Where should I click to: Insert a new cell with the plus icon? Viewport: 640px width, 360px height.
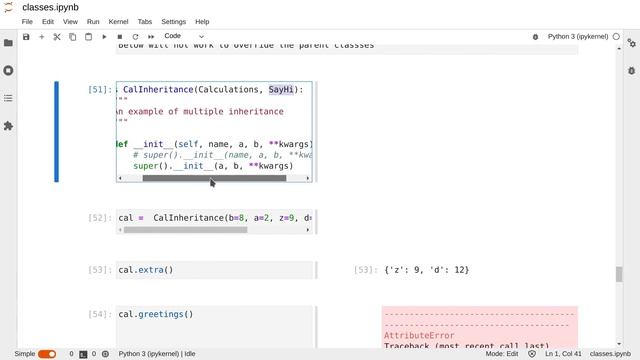[42, 37]
